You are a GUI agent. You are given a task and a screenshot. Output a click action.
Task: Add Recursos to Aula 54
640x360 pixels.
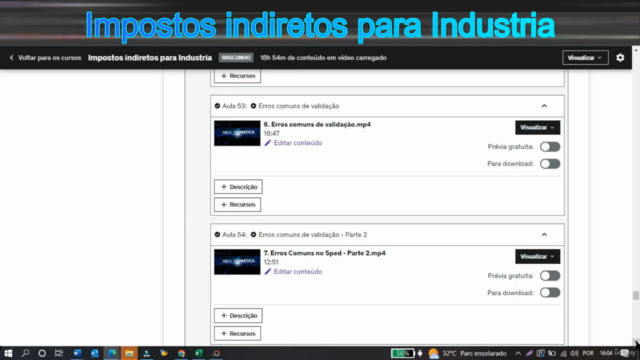point(238,333)
